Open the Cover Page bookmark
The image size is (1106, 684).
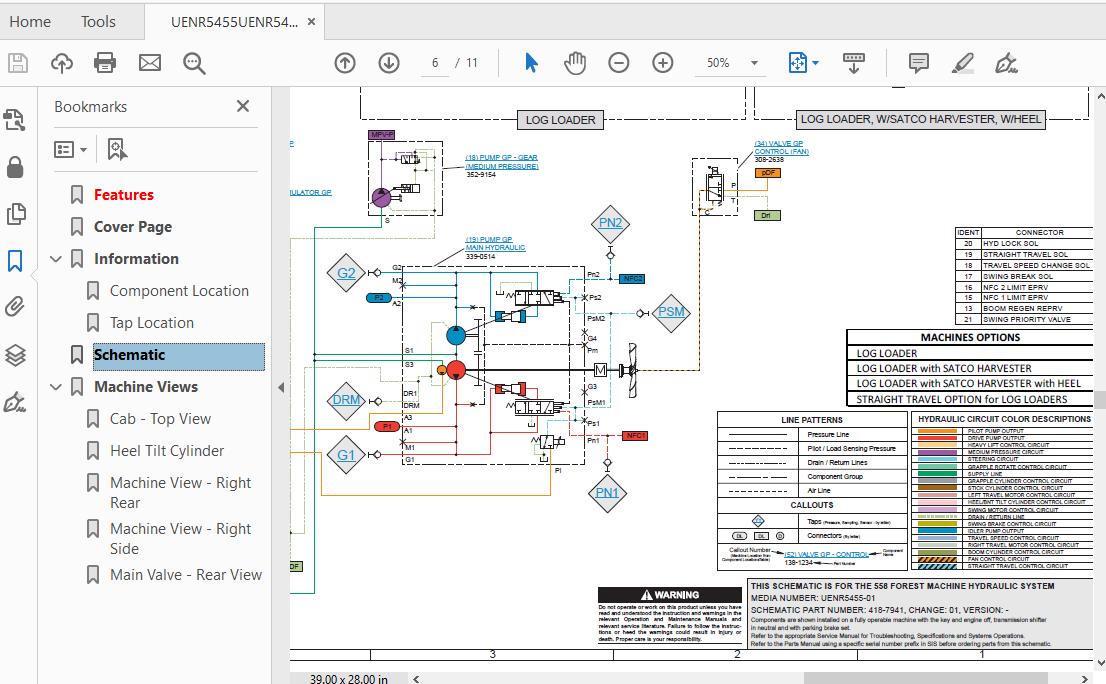click(133, 227)
